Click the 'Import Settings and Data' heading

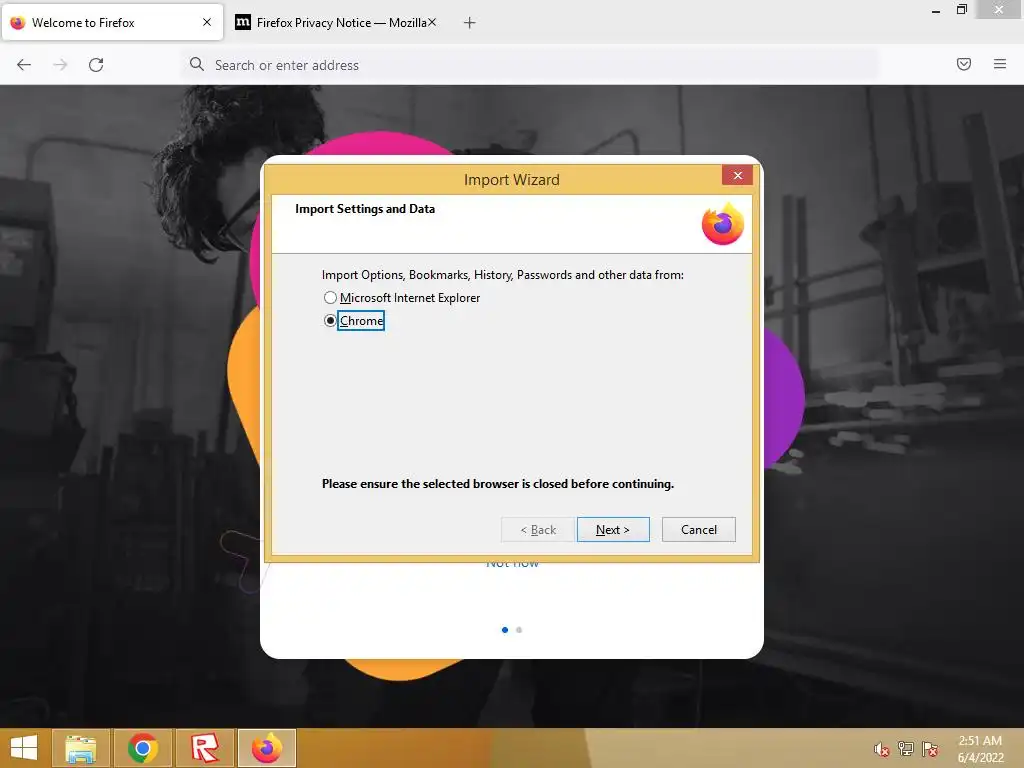[365, 209]
